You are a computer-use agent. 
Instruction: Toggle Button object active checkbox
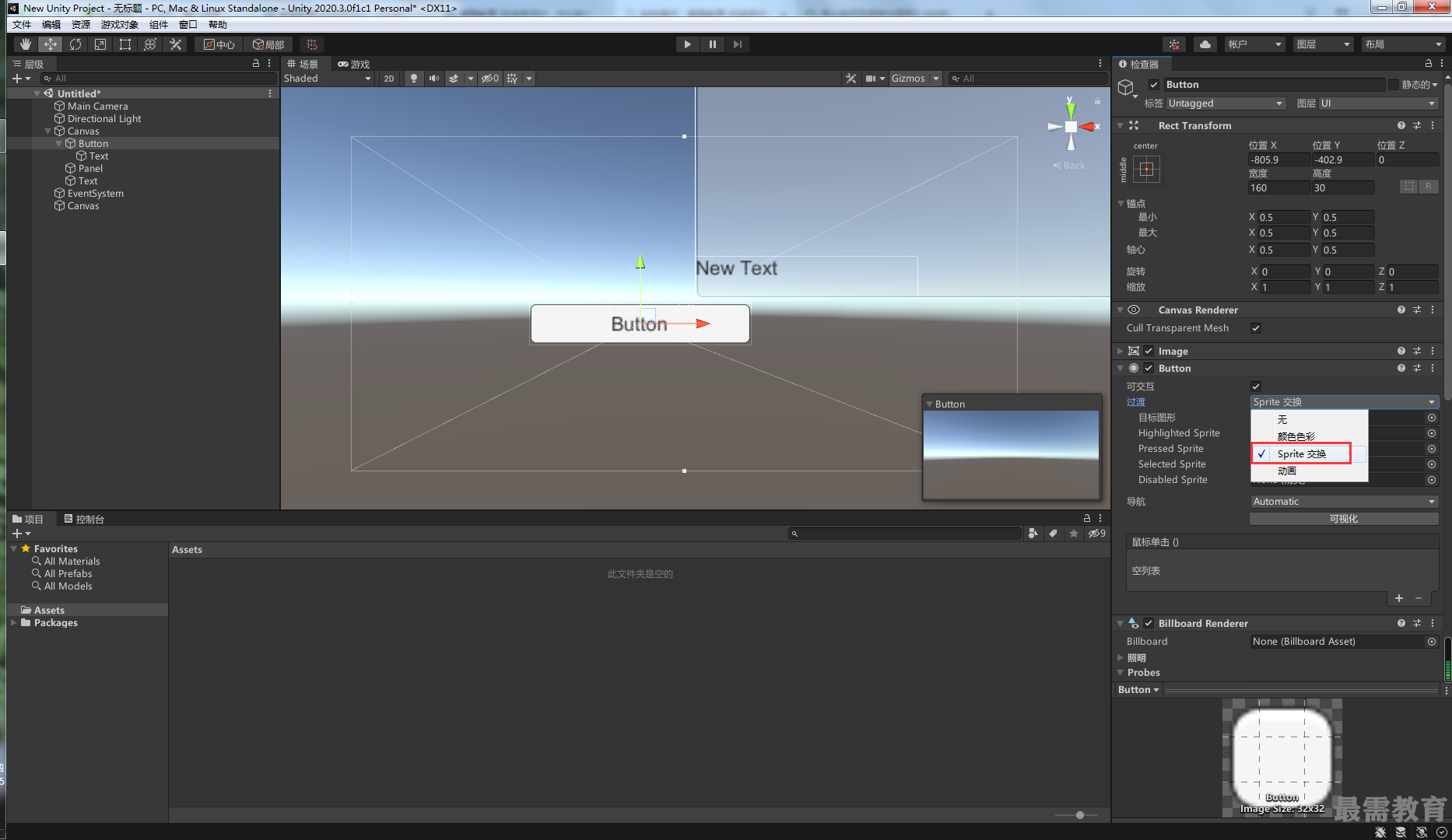(1154, 85)
